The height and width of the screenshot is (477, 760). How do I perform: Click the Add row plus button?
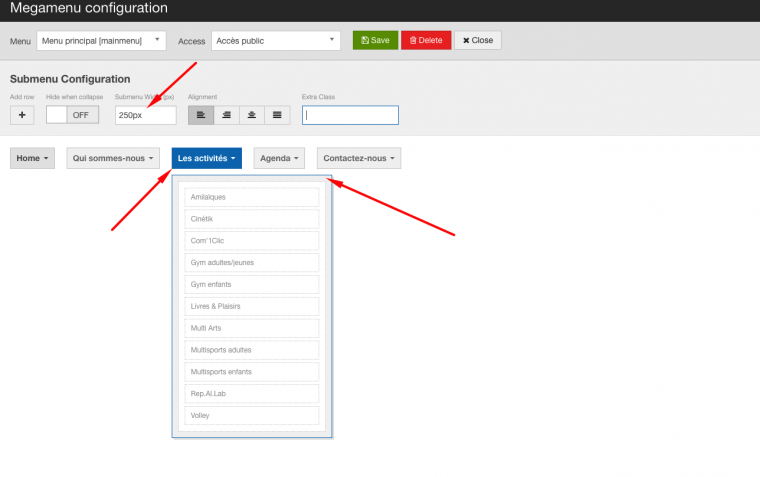22,115
